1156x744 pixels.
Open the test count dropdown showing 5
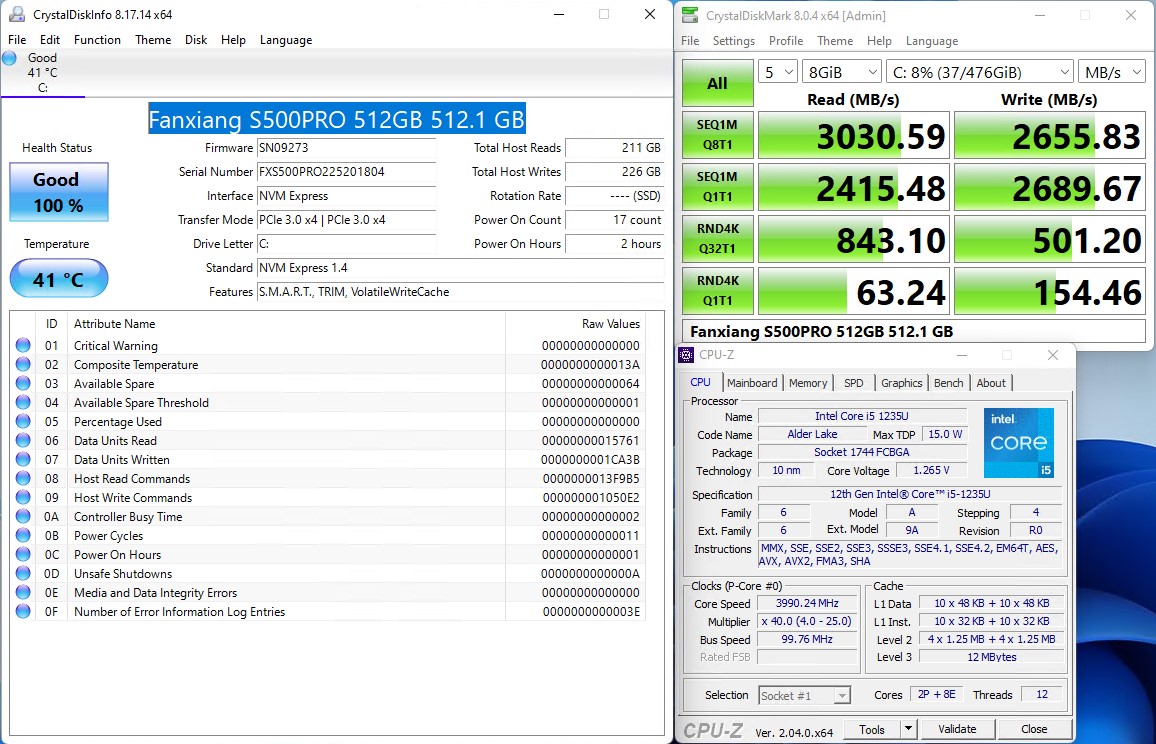pos(777,72)
